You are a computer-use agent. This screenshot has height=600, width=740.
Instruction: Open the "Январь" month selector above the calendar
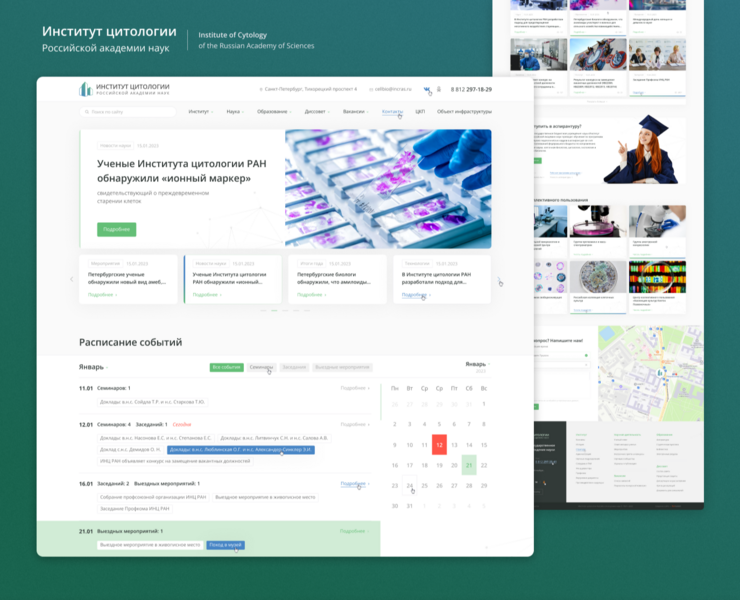pyautogui.click(x=477, y=364)
